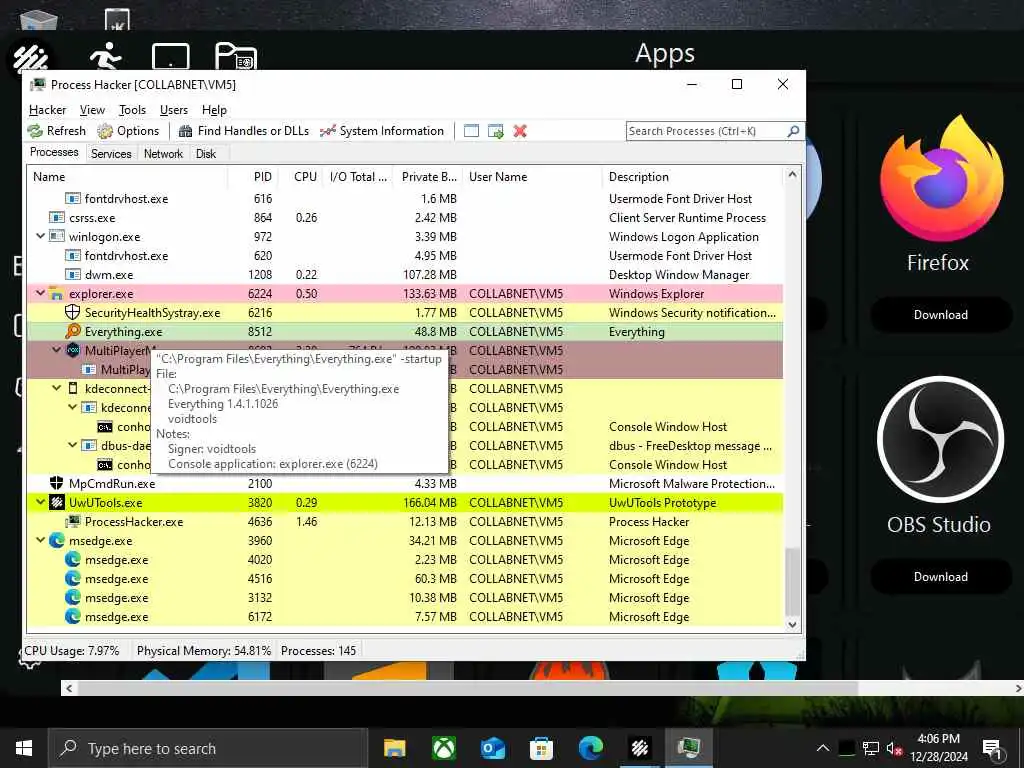This screenshot has width=1024, height=768.
Task: Select the msedge.exe icon with PID 4020
Action: point(72,560)
